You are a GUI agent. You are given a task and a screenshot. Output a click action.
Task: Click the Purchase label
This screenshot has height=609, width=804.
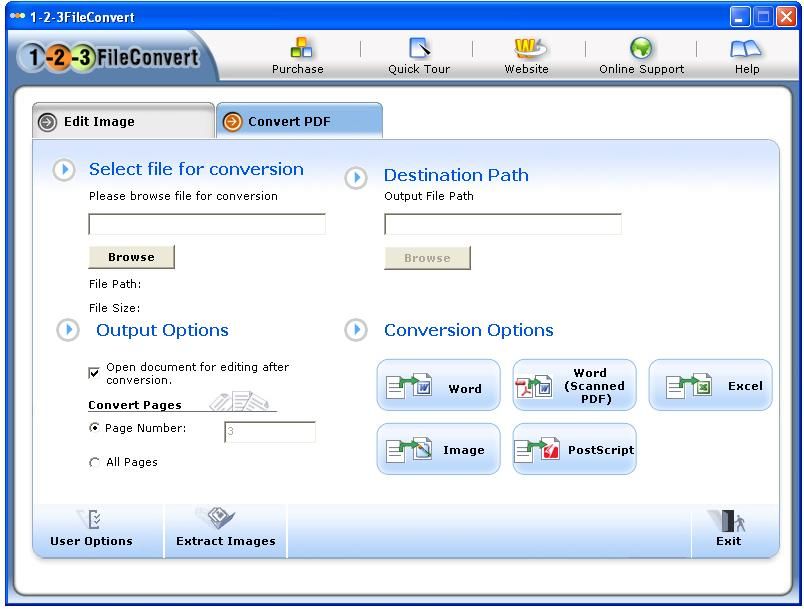(x=297, y=69)
